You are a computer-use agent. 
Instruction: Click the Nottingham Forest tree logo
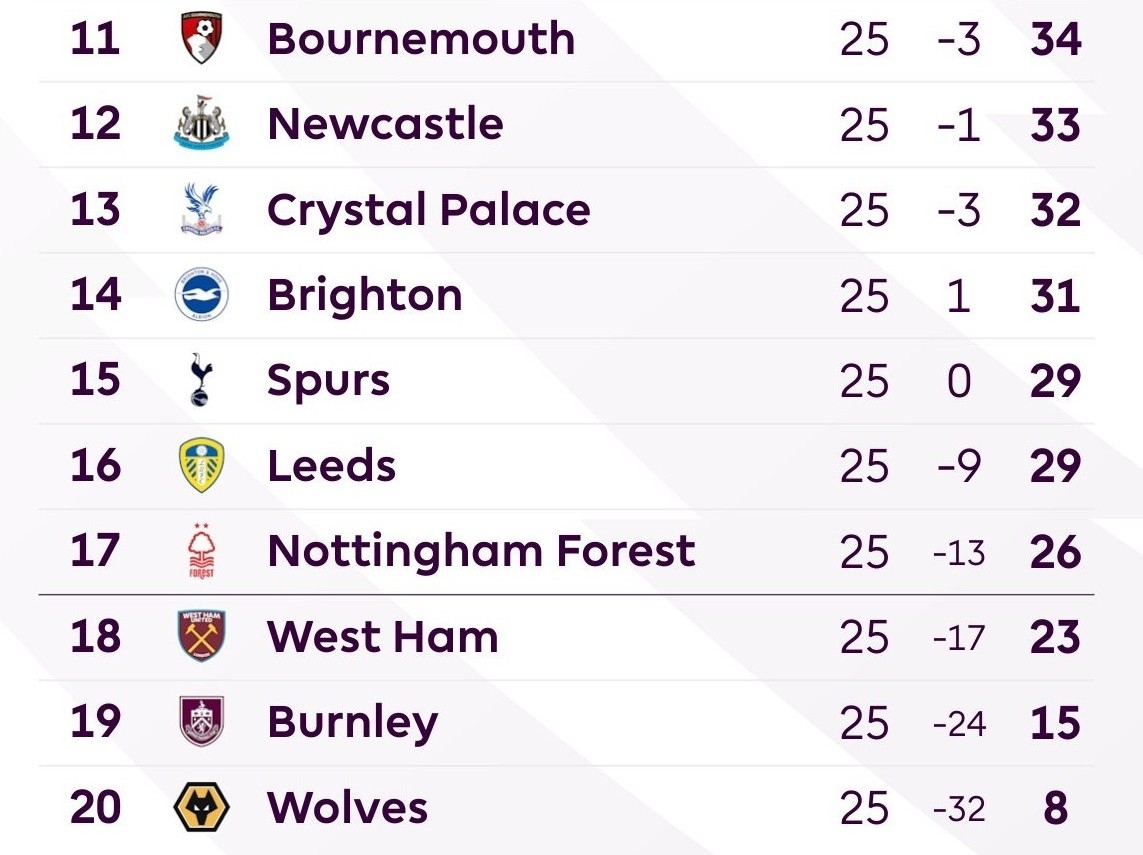202,552
